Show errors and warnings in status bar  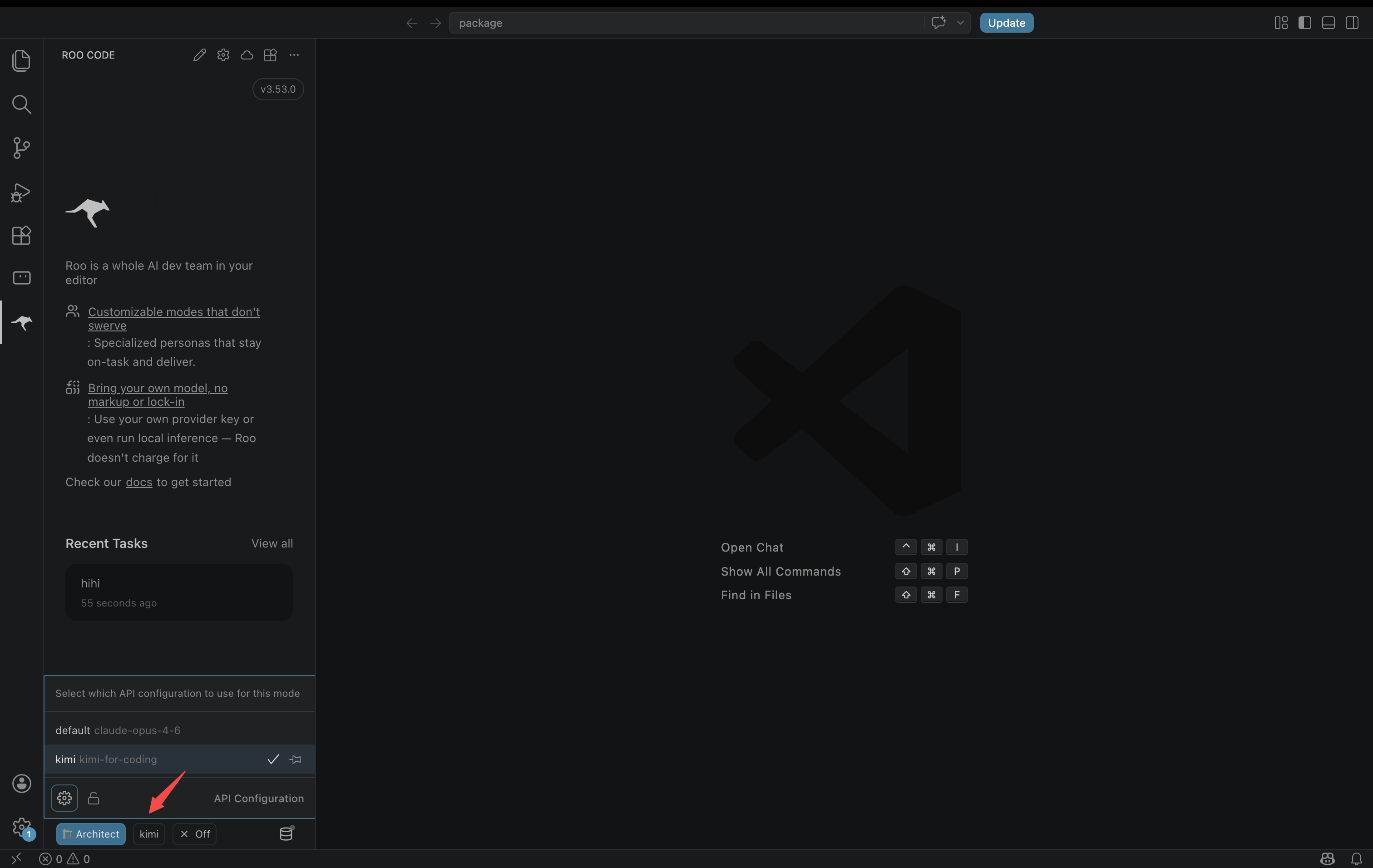coord(64,859)
